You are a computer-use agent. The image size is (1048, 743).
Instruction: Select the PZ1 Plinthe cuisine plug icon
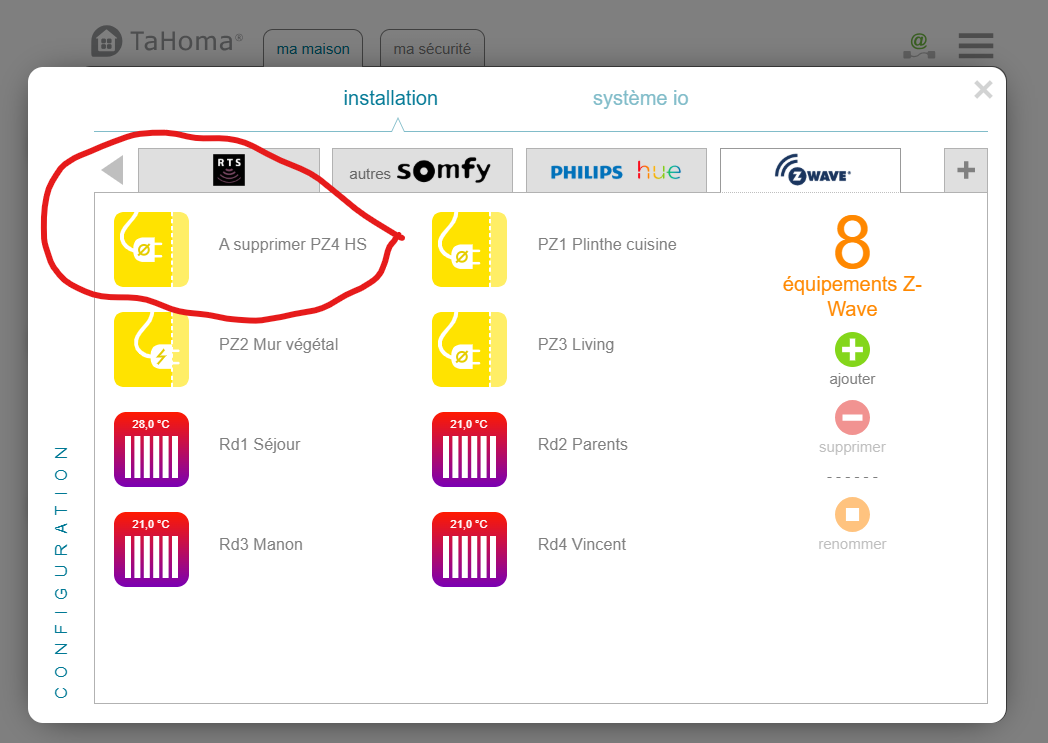[x=469, y=249]
